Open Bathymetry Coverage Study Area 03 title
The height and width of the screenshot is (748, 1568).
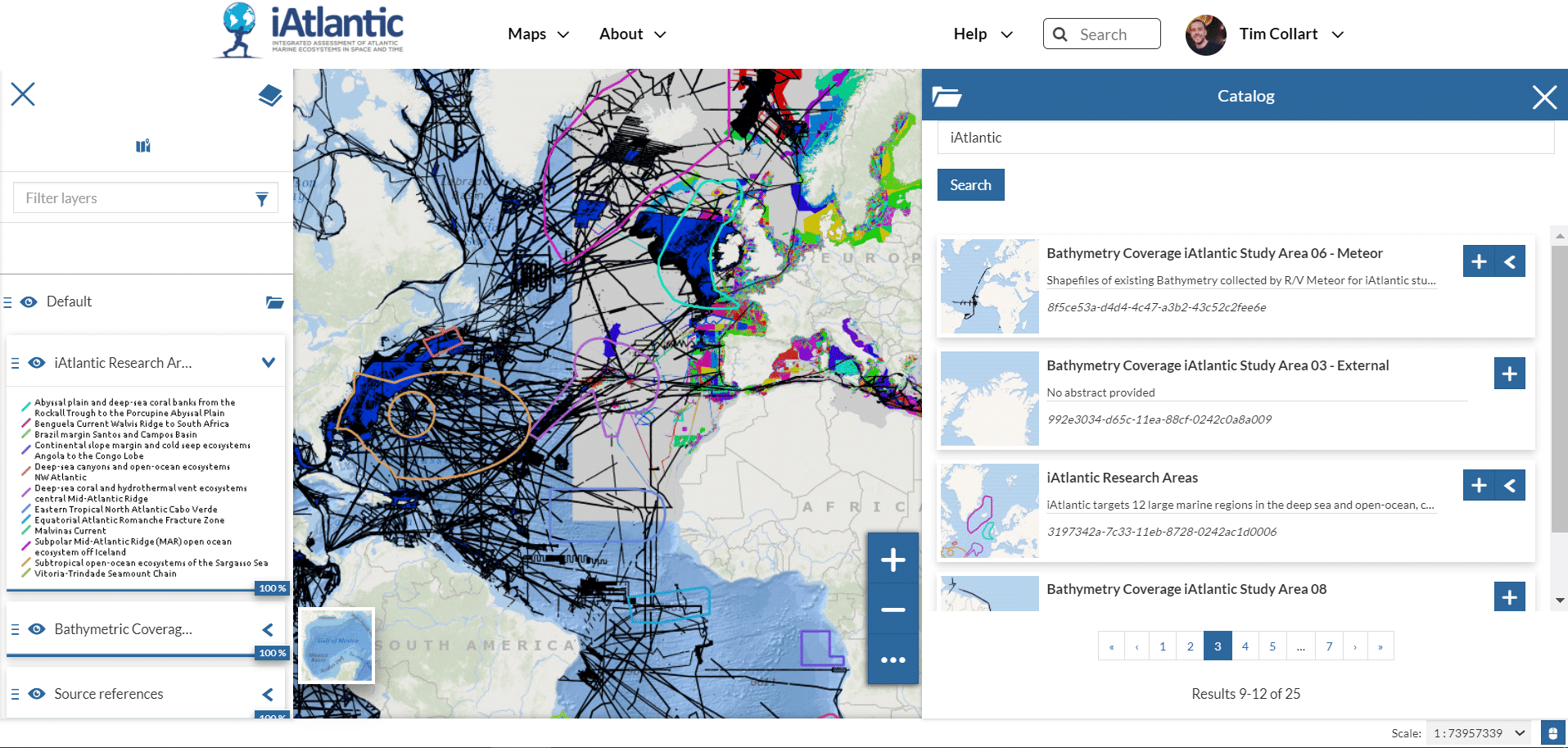pyautogui.click(x=1218, y=365)
